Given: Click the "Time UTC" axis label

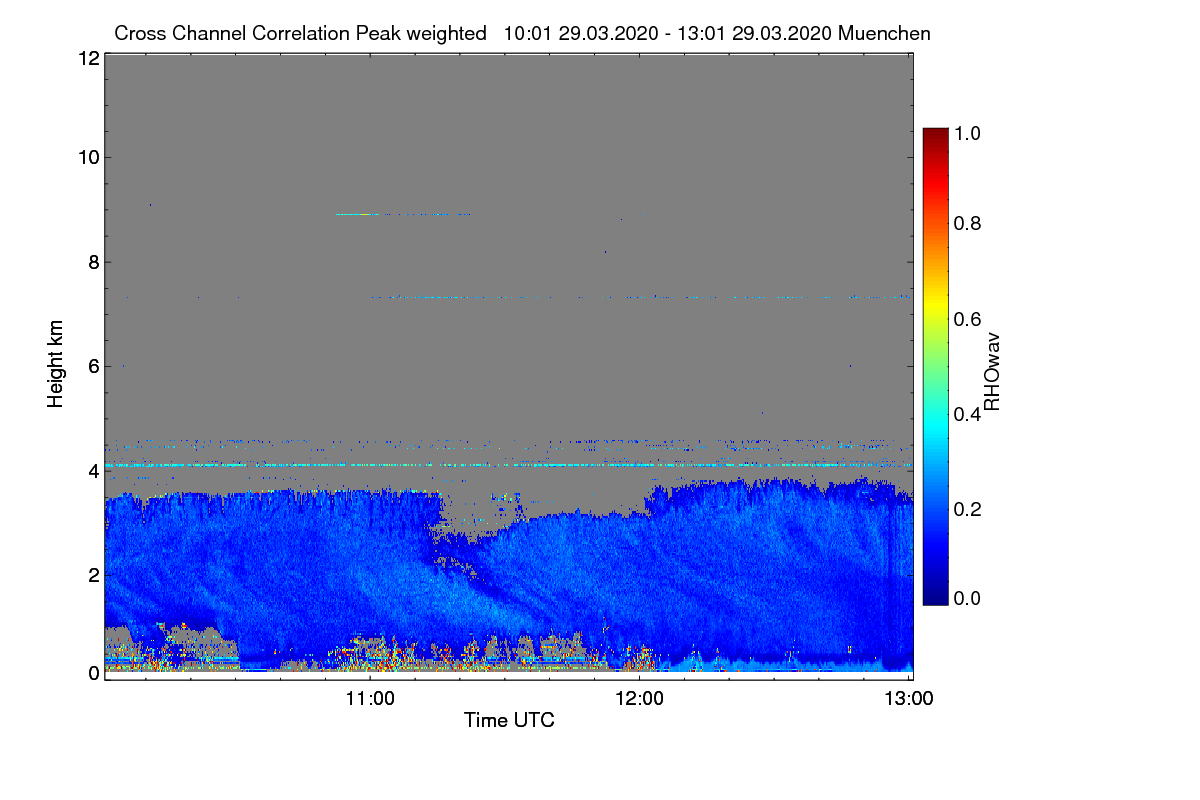Looking at the screenshot, I should coord(509,720).
